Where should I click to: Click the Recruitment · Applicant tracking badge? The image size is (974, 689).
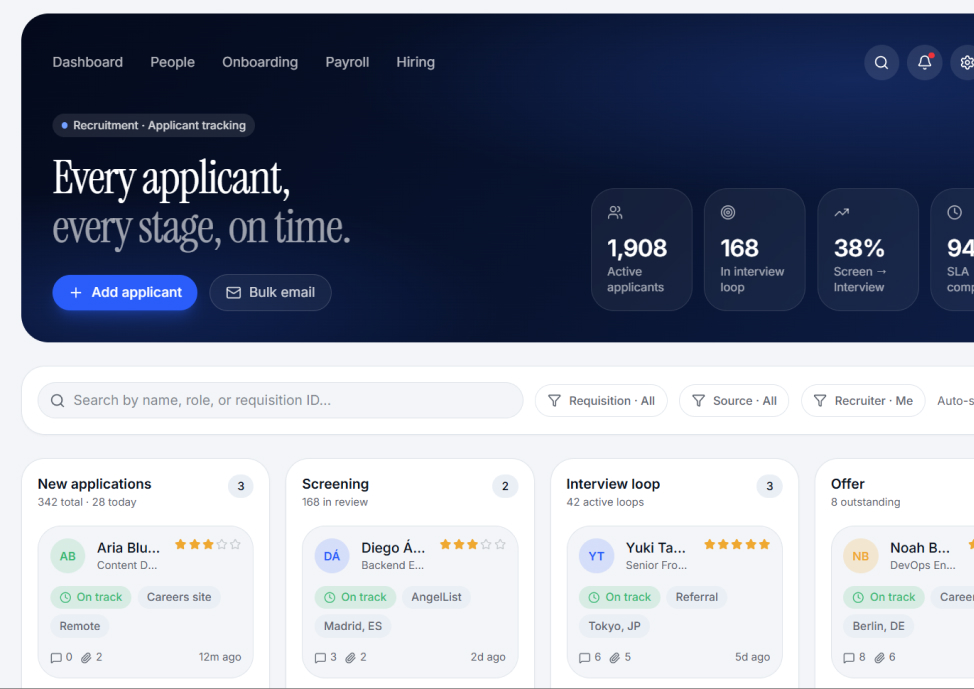153,125
